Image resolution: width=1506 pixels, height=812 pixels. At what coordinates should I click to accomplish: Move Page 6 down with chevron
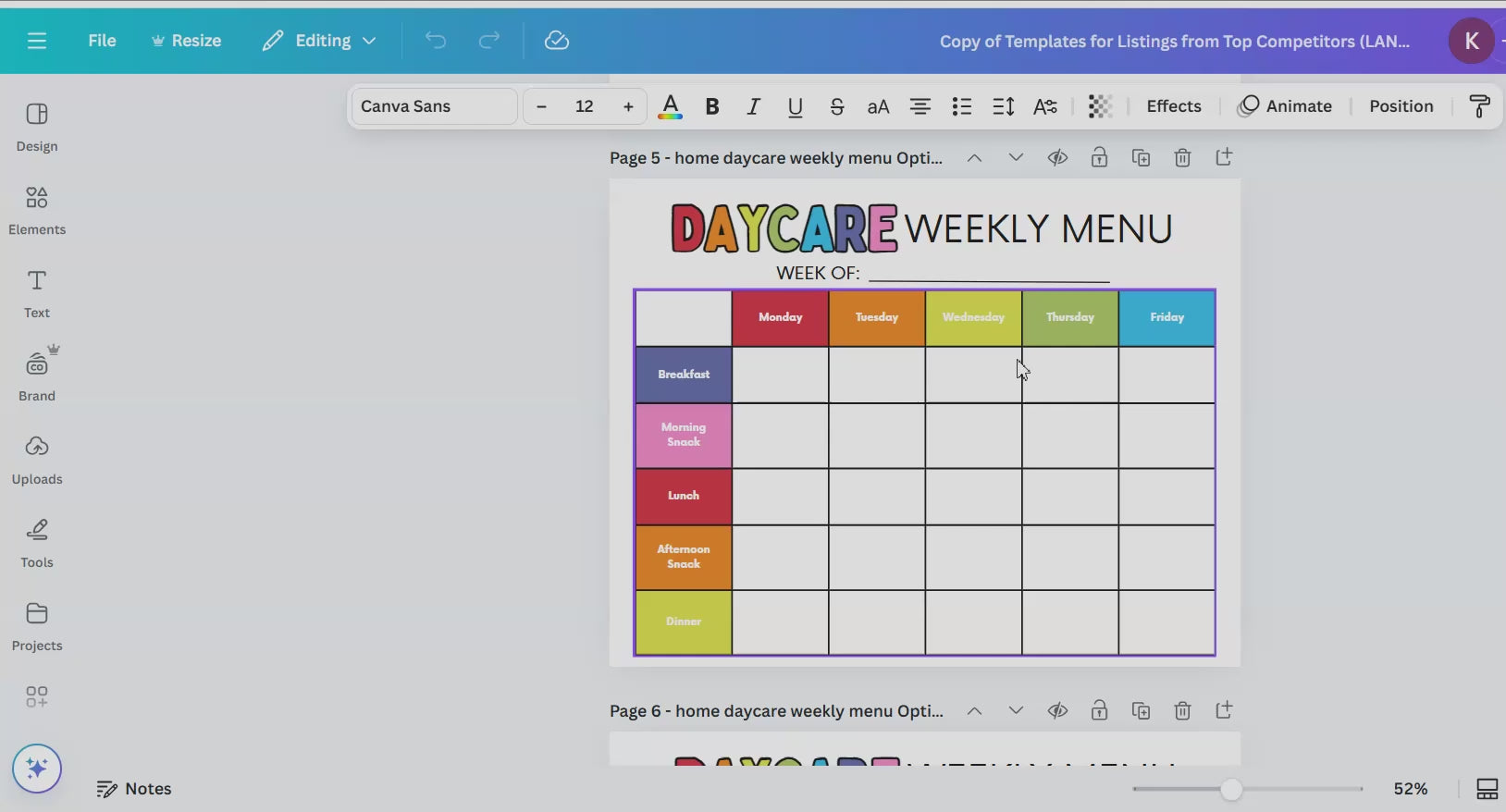[x=1016, y=710]
